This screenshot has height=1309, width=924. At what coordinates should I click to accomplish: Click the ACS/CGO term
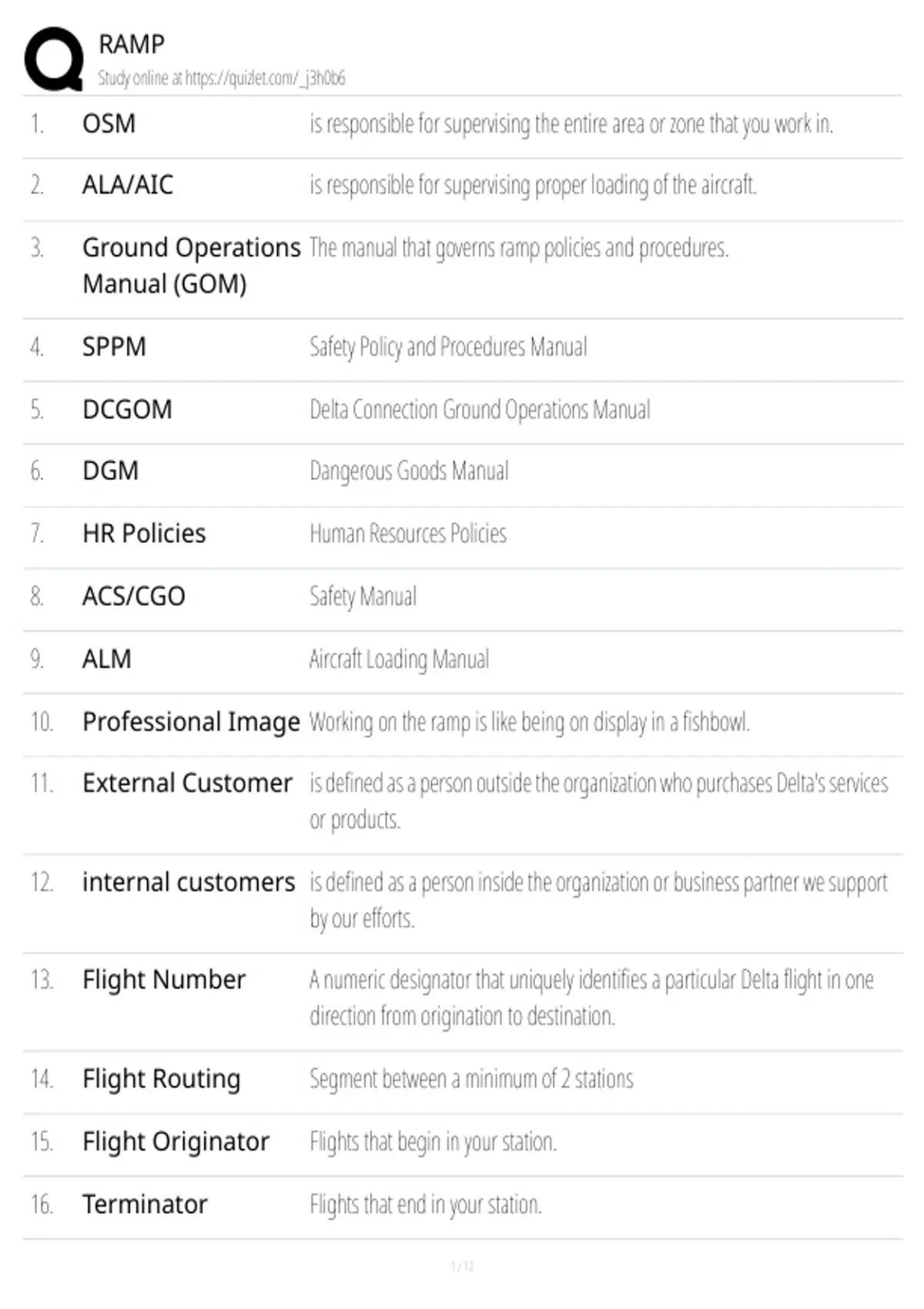(x=134, y=596)
